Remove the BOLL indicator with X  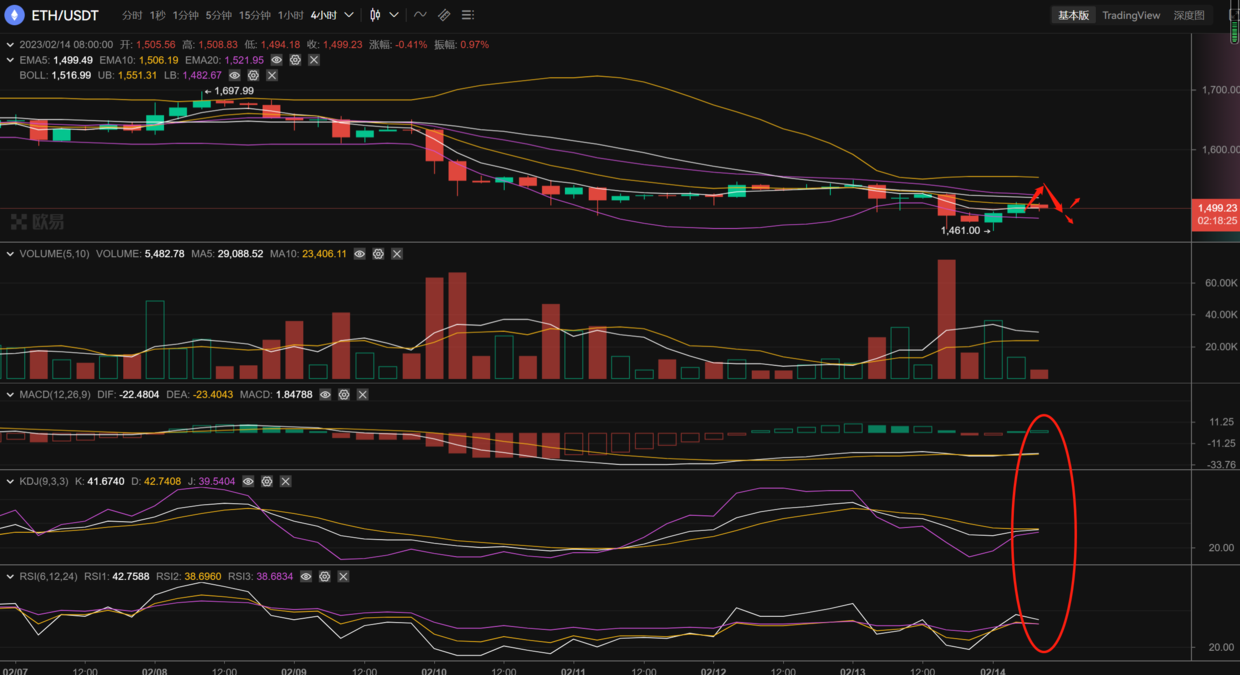[x=272, y=75]
